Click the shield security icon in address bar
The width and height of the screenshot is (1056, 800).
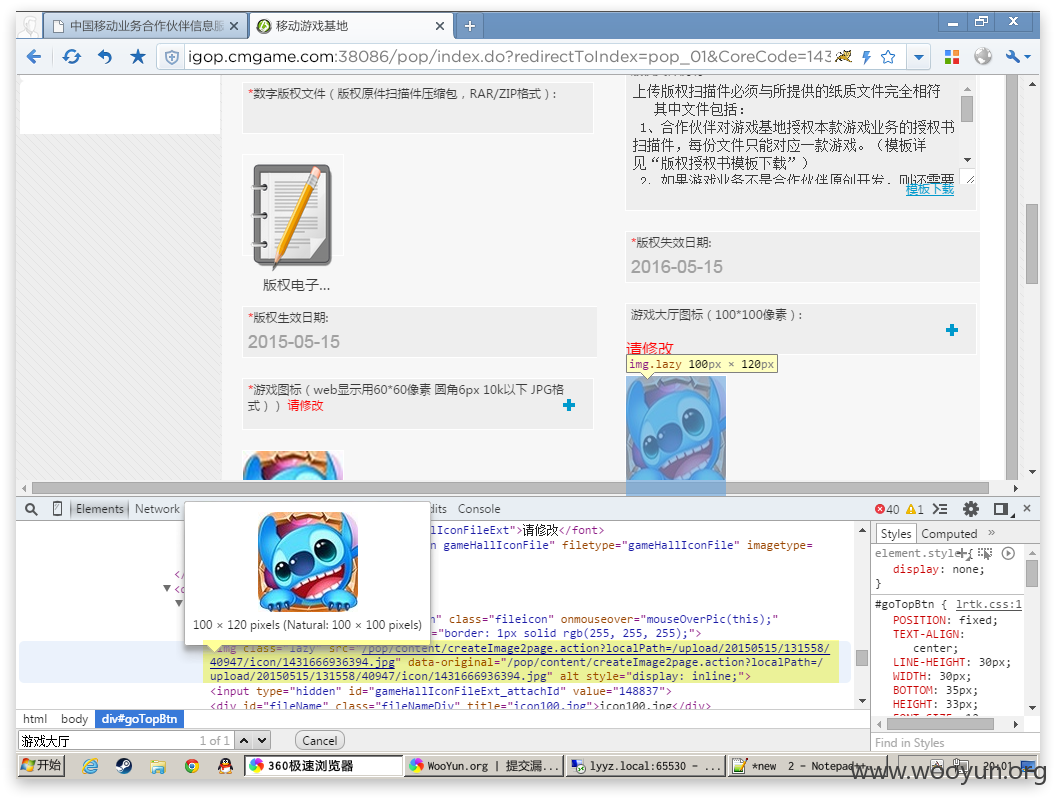click(172, 57)
